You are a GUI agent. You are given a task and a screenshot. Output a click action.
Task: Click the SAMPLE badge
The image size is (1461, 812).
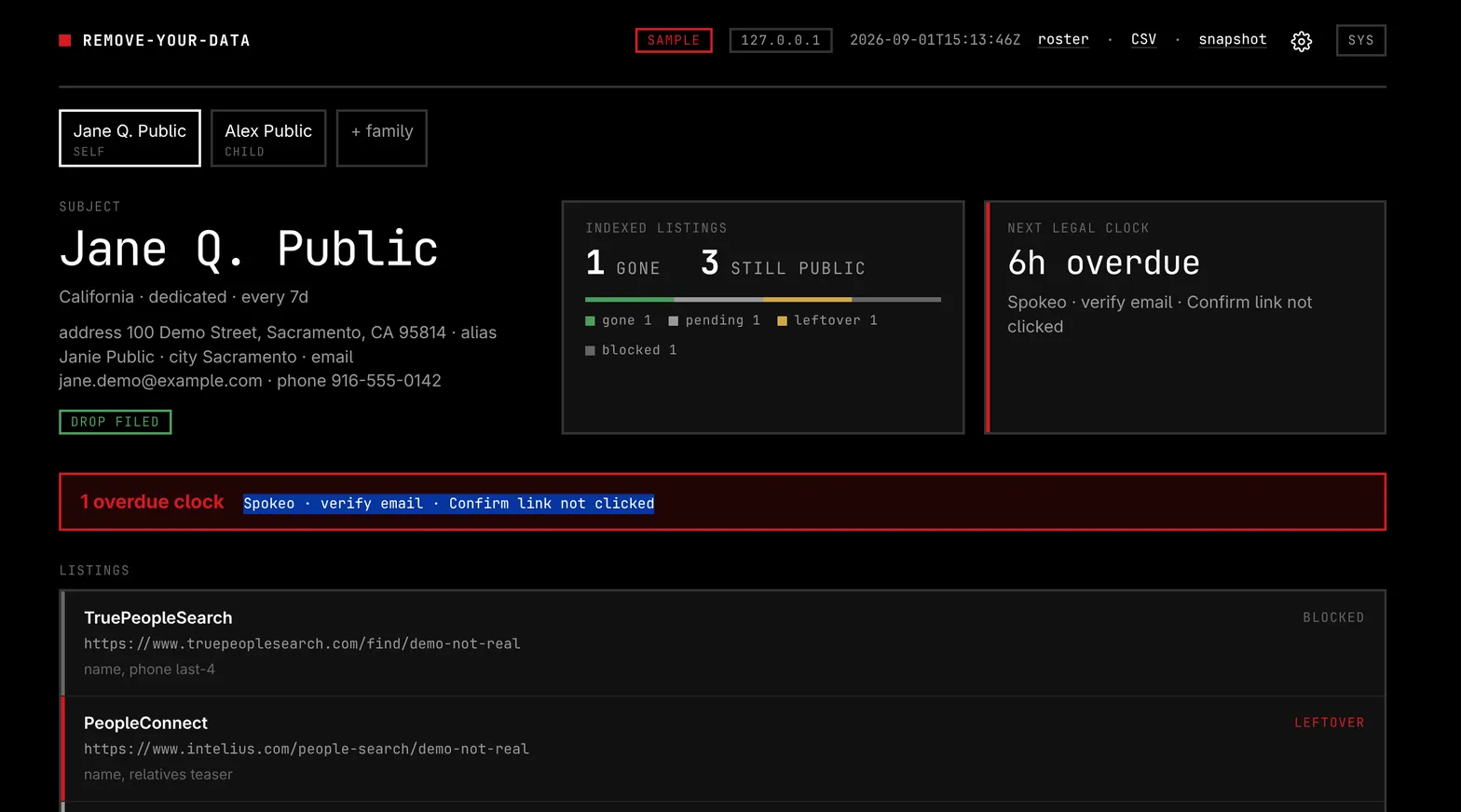coord(674,40)
